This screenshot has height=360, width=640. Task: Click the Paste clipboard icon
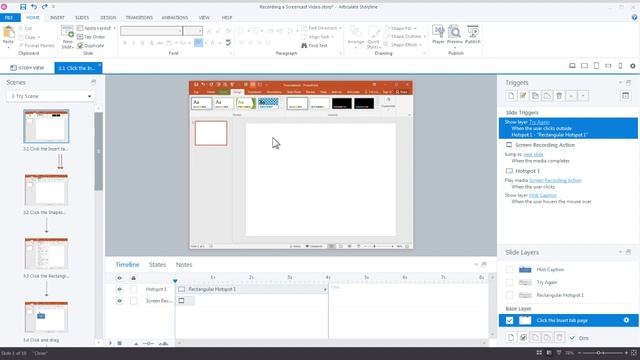tap(8, 32)
